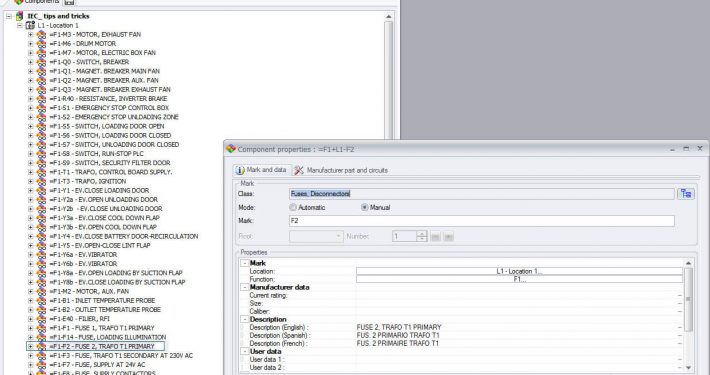Select Automatic mode radio button
The height and width of the screenshot is (375, 710).
293,207
